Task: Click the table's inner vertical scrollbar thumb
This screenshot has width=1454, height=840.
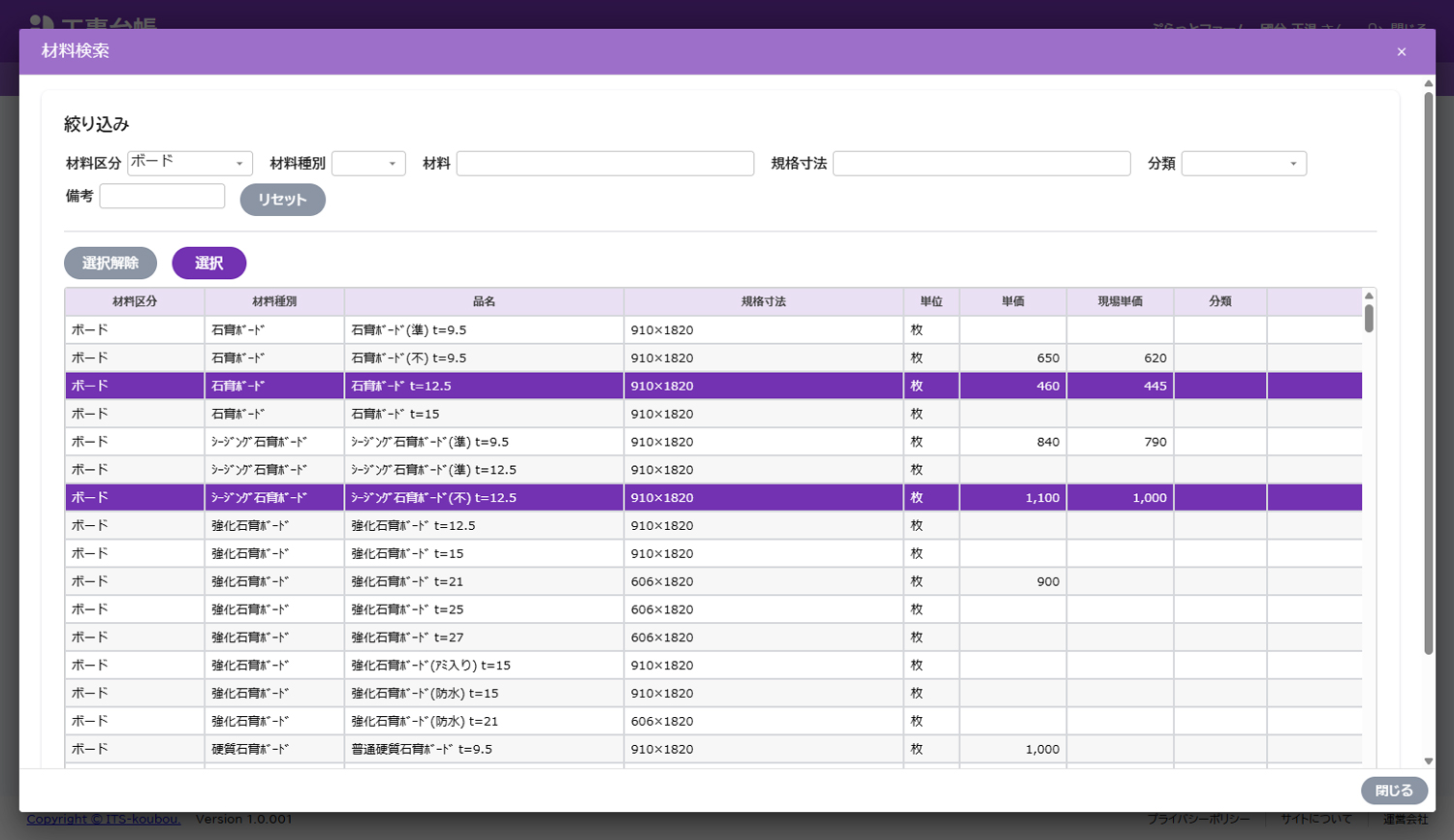Action: 1369,318
